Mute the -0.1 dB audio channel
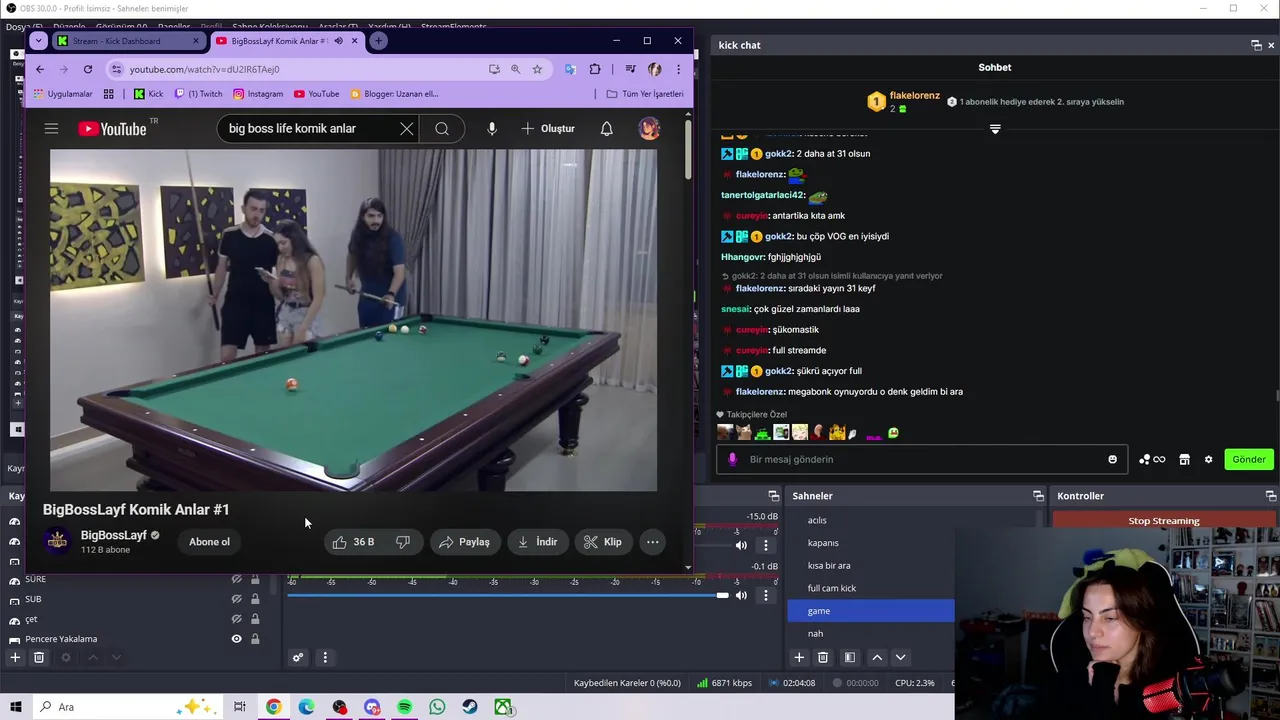The height and width of the screenshot is (720, 1280). (x=741, y=595)
